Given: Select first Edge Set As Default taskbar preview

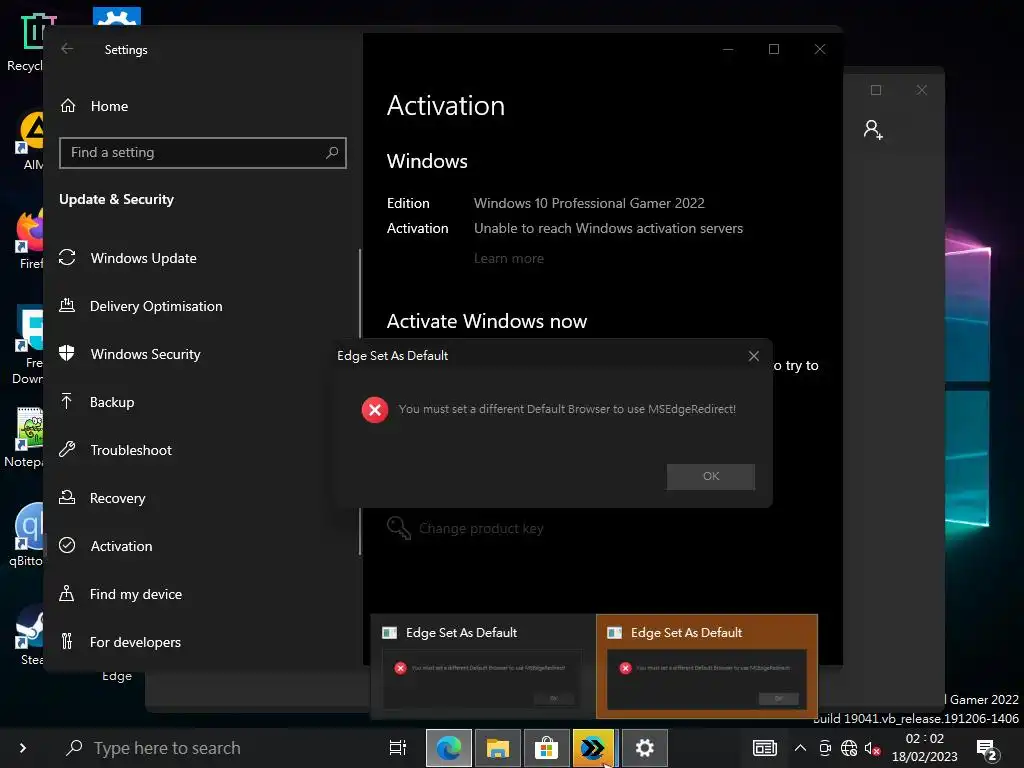Looking at the screenshot, I should [483, 666].
